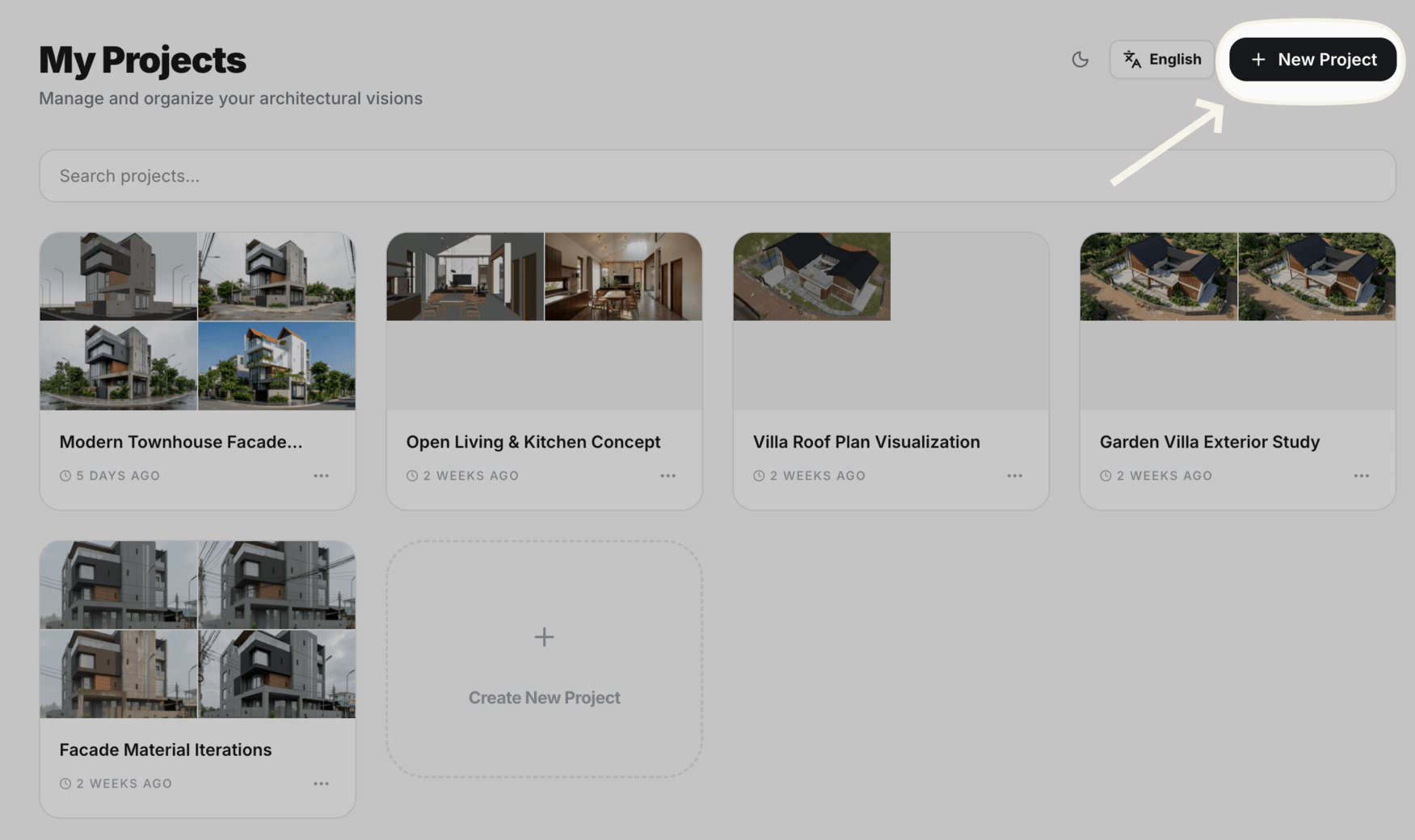
Task: Open options menu for Villa Roof Plan Visualization
Action: (1014, 476)
